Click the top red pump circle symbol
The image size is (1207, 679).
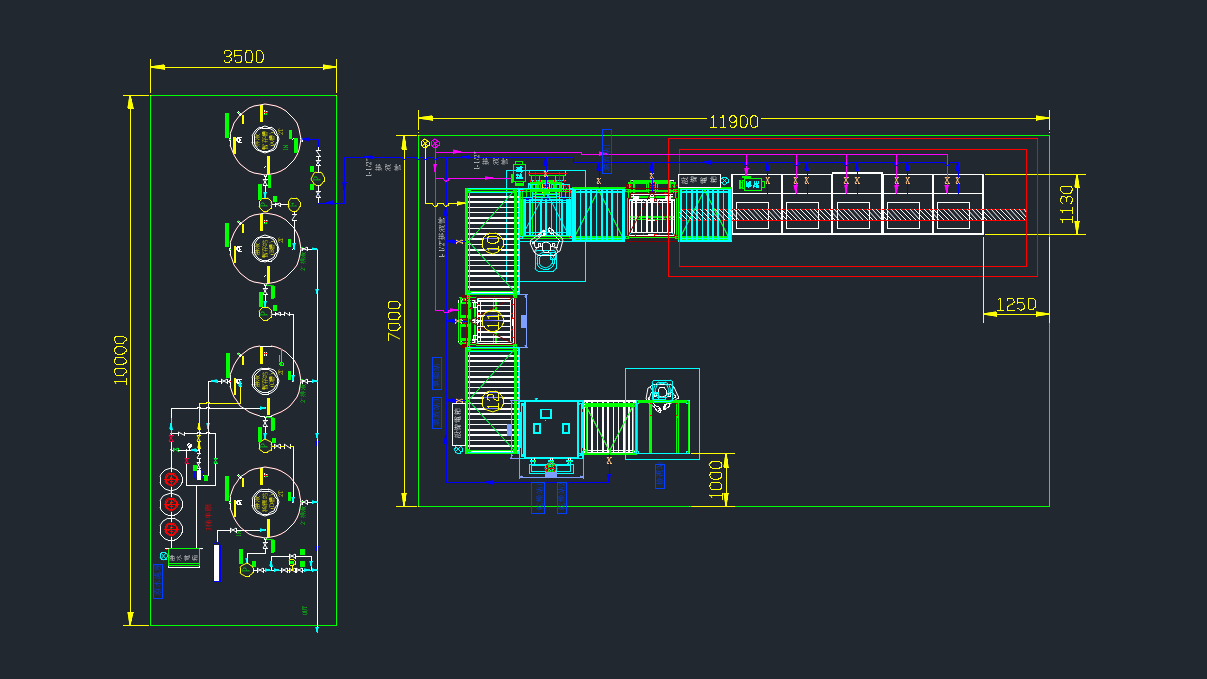click(171, 478)
